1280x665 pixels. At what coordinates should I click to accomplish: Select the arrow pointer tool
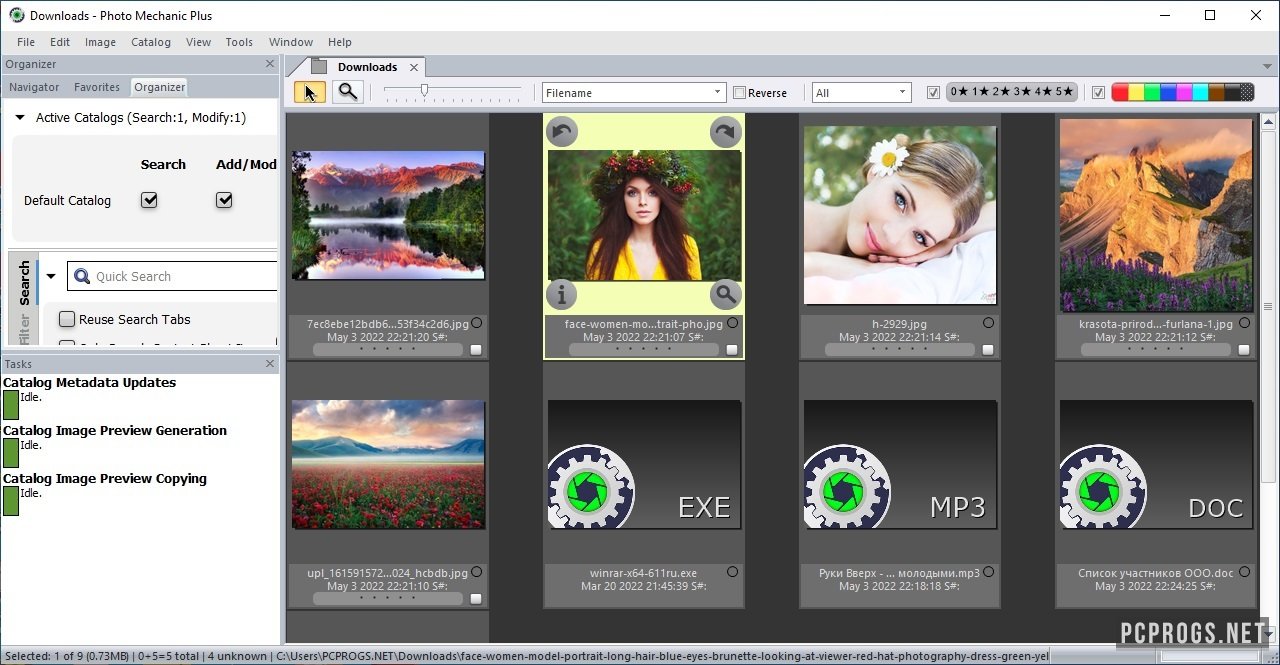point(310,92)
